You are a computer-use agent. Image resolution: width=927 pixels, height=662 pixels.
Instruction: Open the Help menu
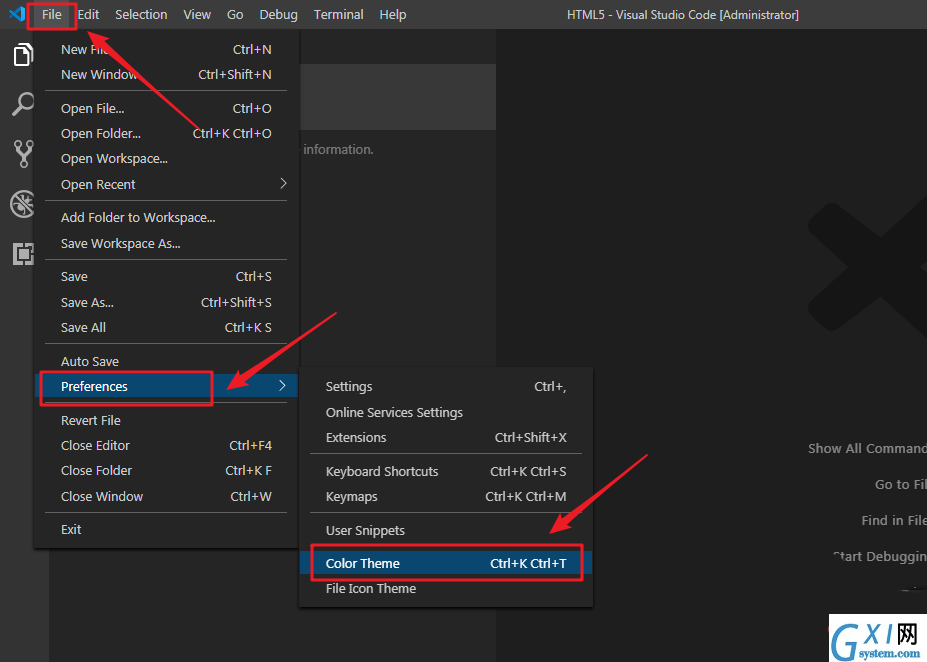(393, 15)
